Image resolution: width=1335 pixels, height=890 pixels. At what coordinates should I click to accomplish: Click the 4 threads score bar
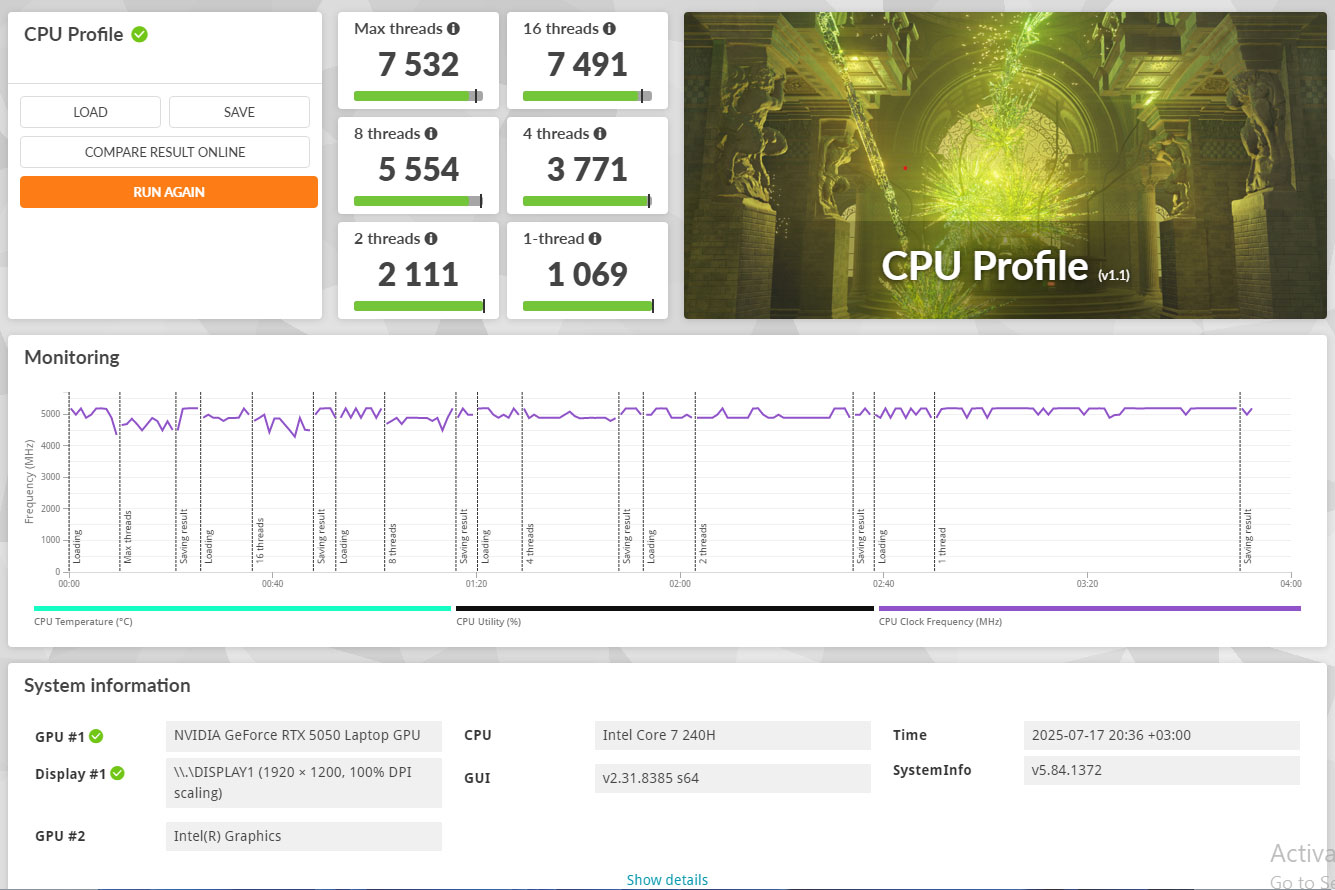click(x=587, y=201)
